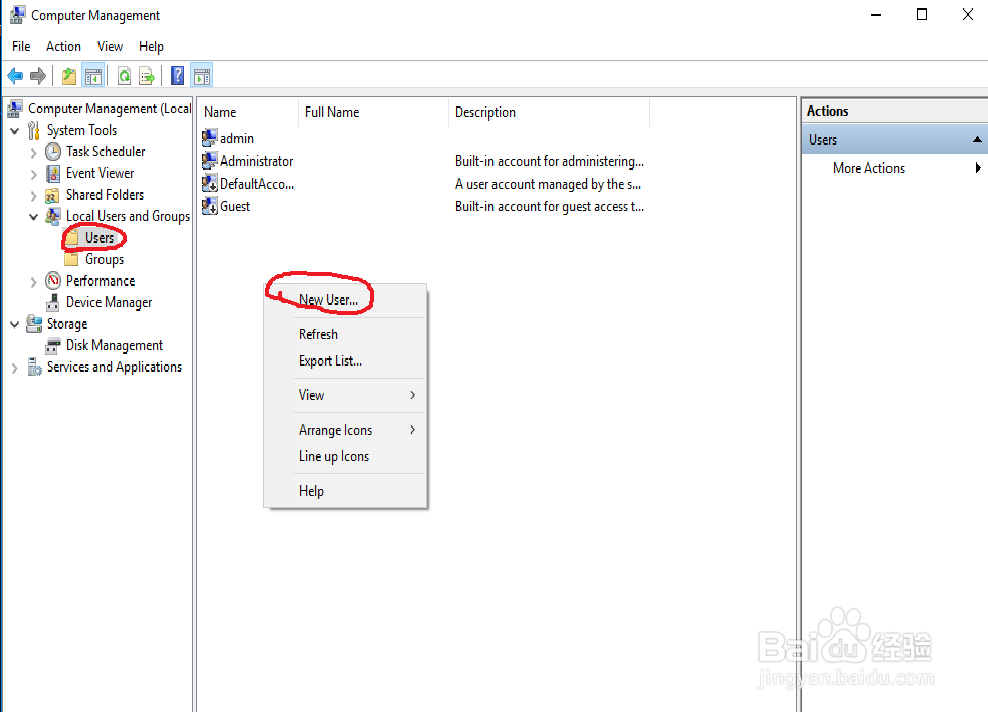This screenshot has width=988, height=712.
Task: Click the Administrator user account icon
Action: [209, 161]
